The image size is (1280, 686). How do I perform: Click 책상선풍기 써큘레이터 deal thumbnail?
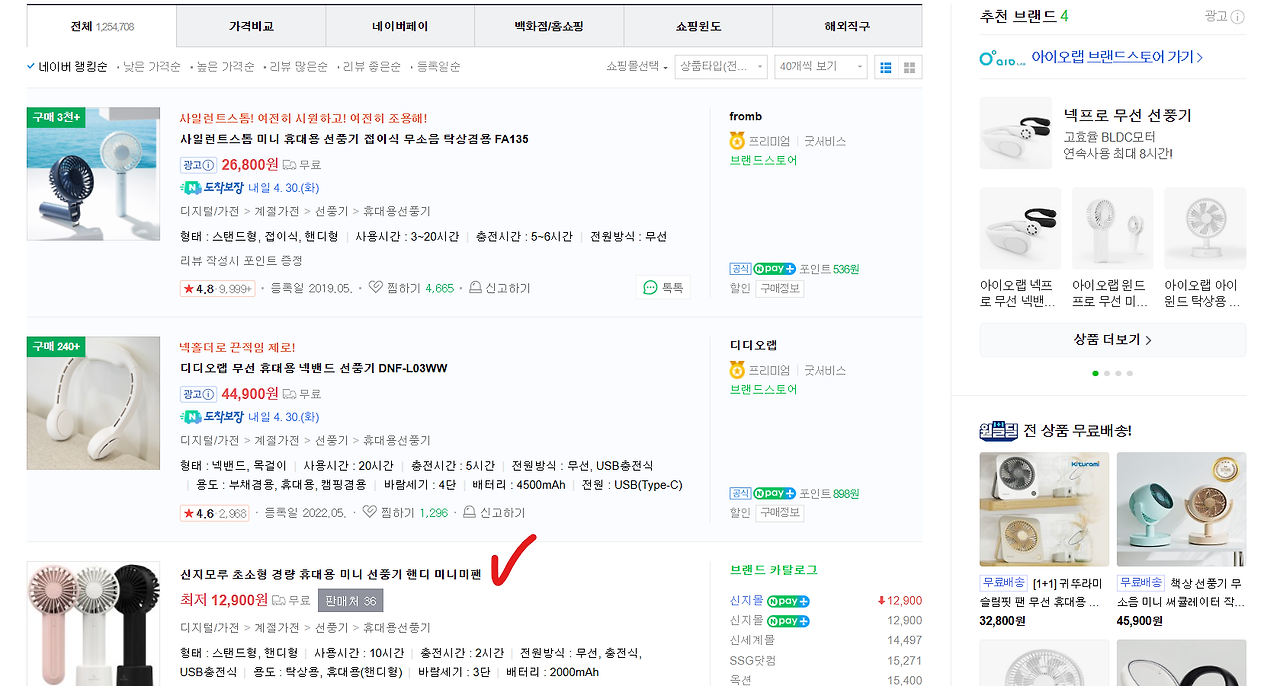point(1181,510)
